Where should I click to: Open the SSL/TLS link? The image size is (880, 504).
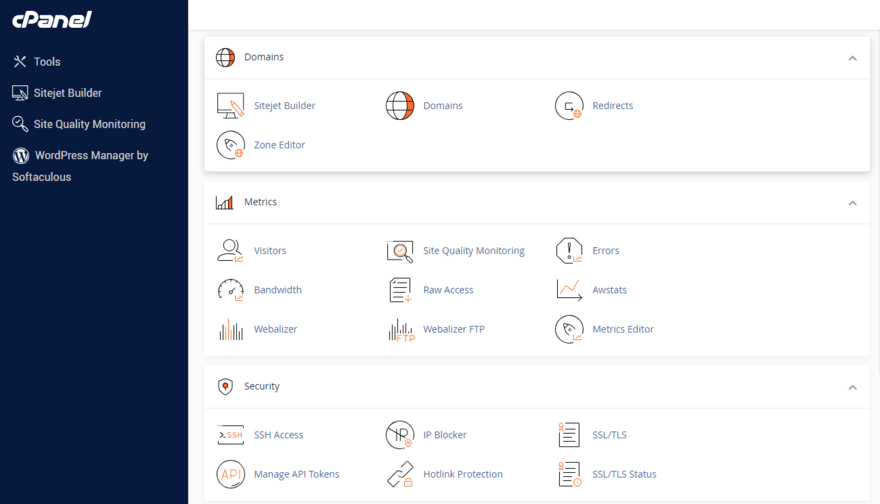(609, 435)
